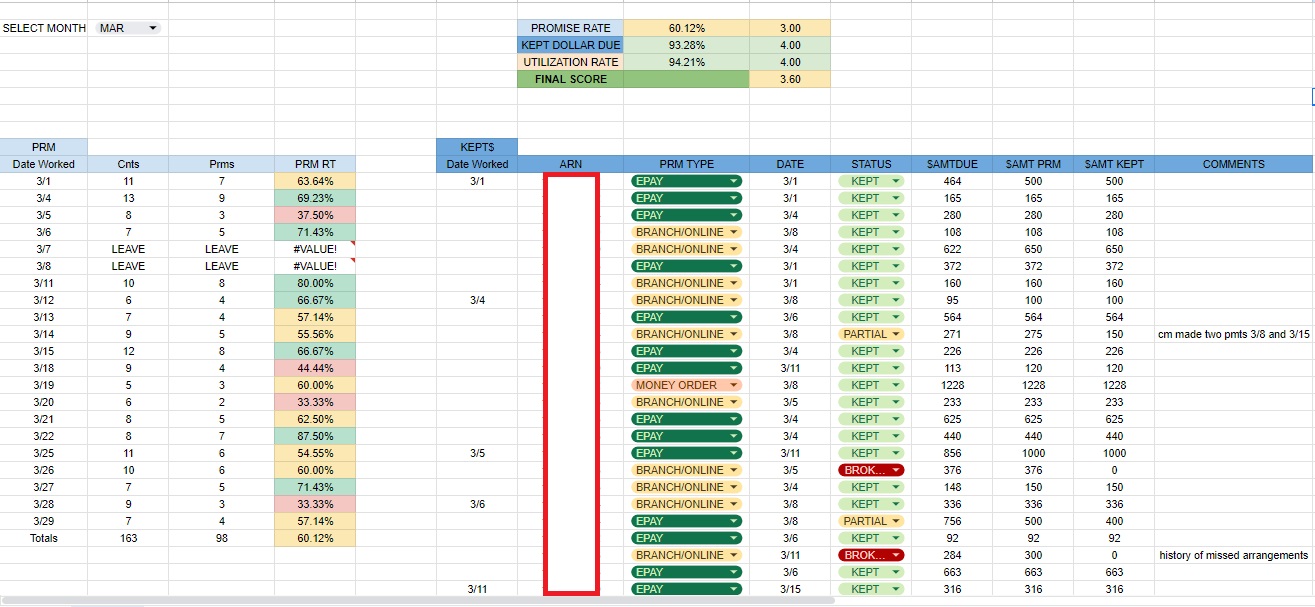Select the 63.64% promise rate cell

click(315, 181)
